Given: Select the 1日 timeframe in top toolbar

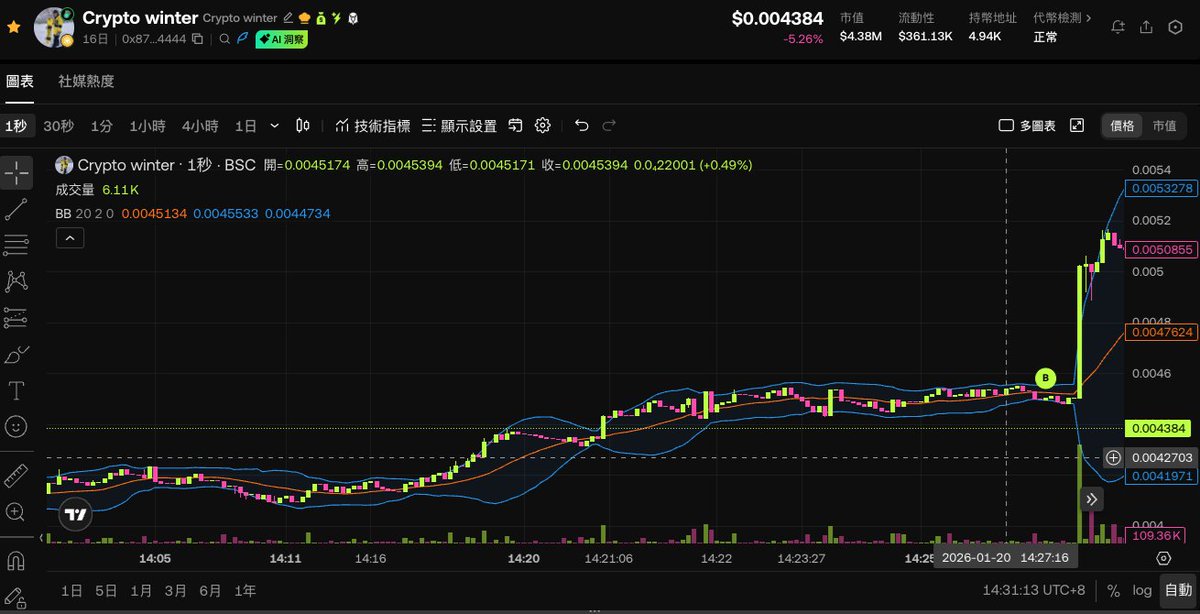Looking at the screenshot, I should pyautogui.click(x=245, y=126).
